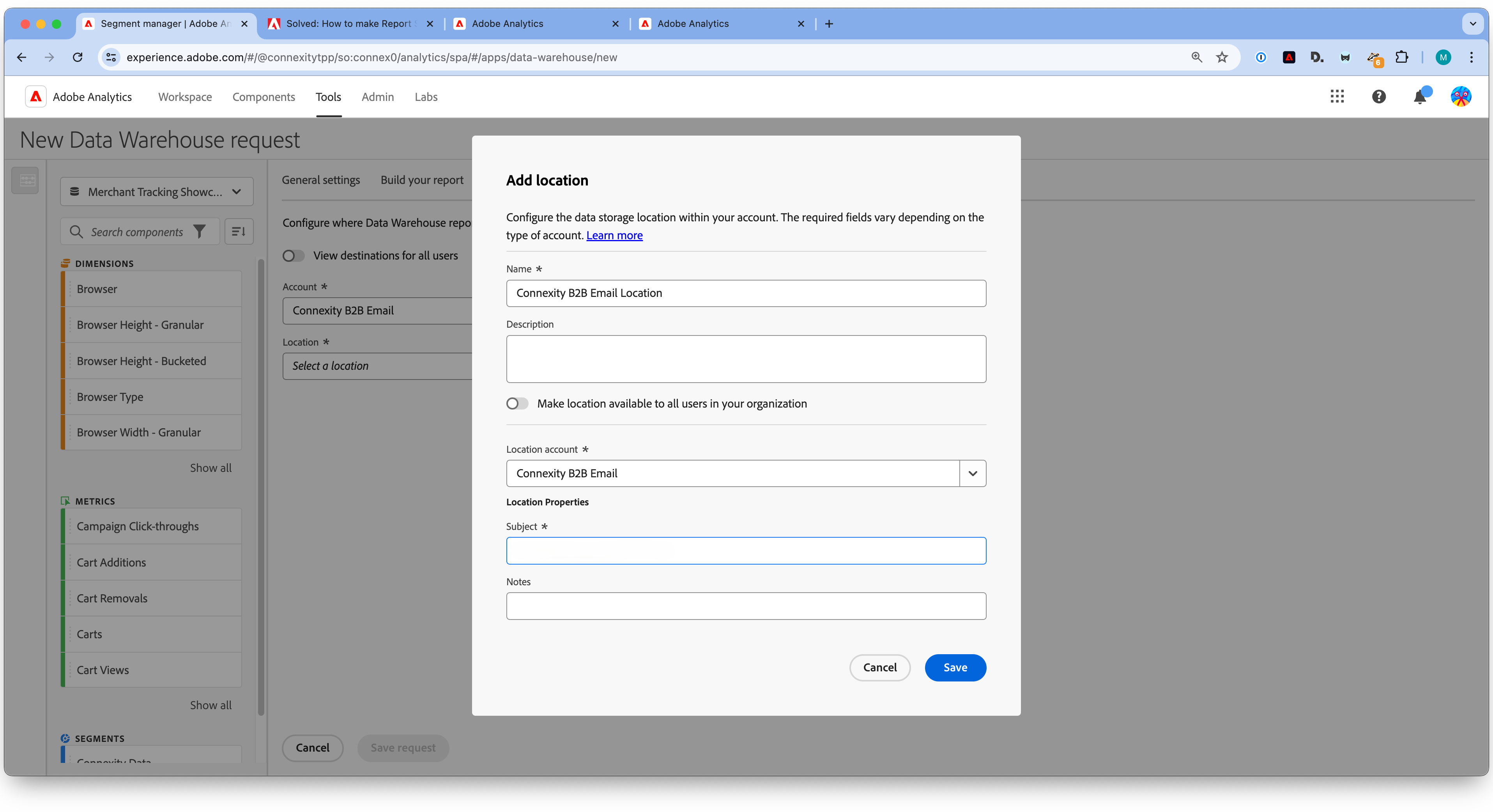Click the browser zoom magnifier icon
This screenshot has width=1493, height=812.
click(1196, 57)
